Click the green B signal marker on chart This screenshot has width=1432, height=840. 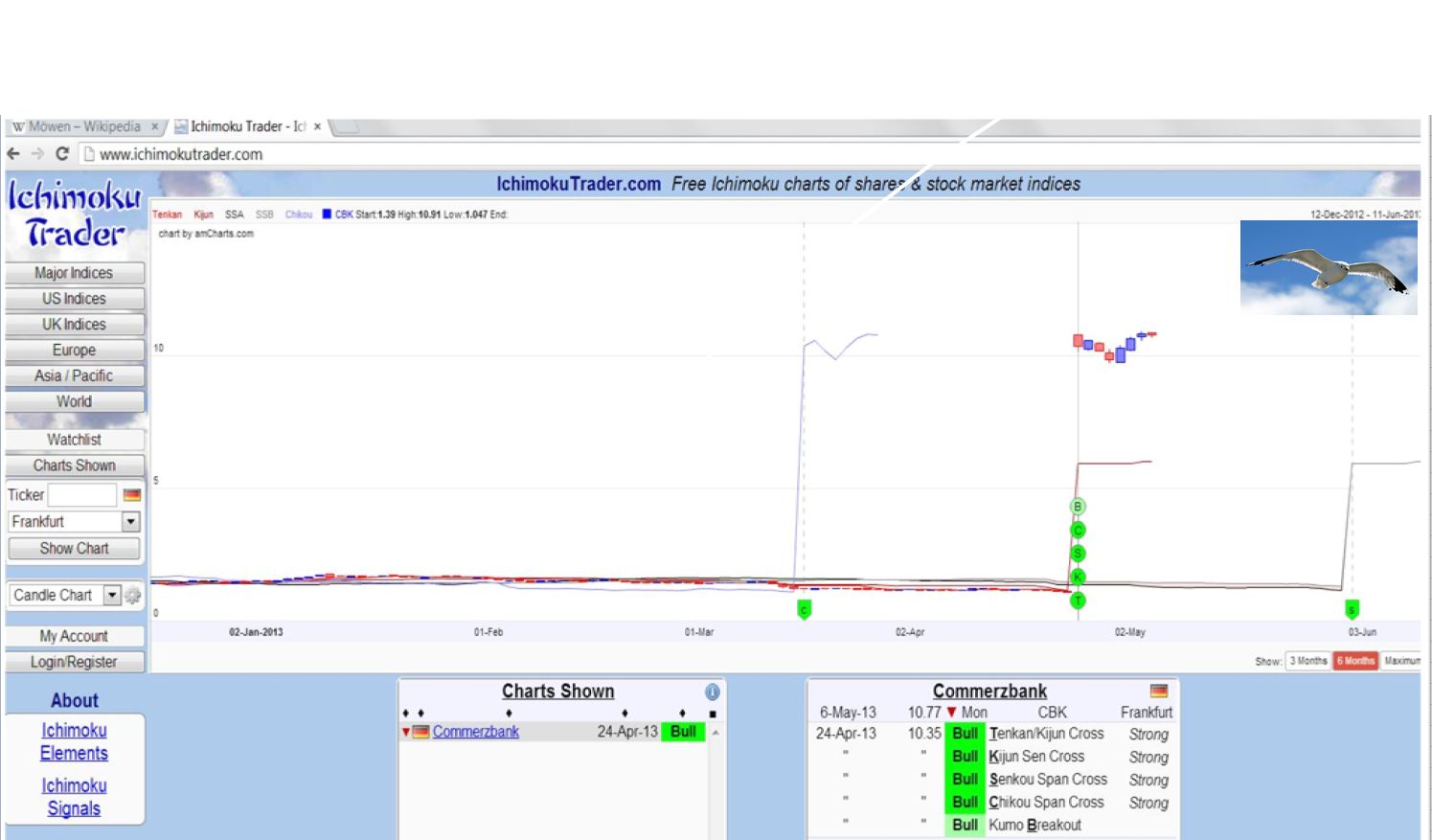coord(1078,507)
